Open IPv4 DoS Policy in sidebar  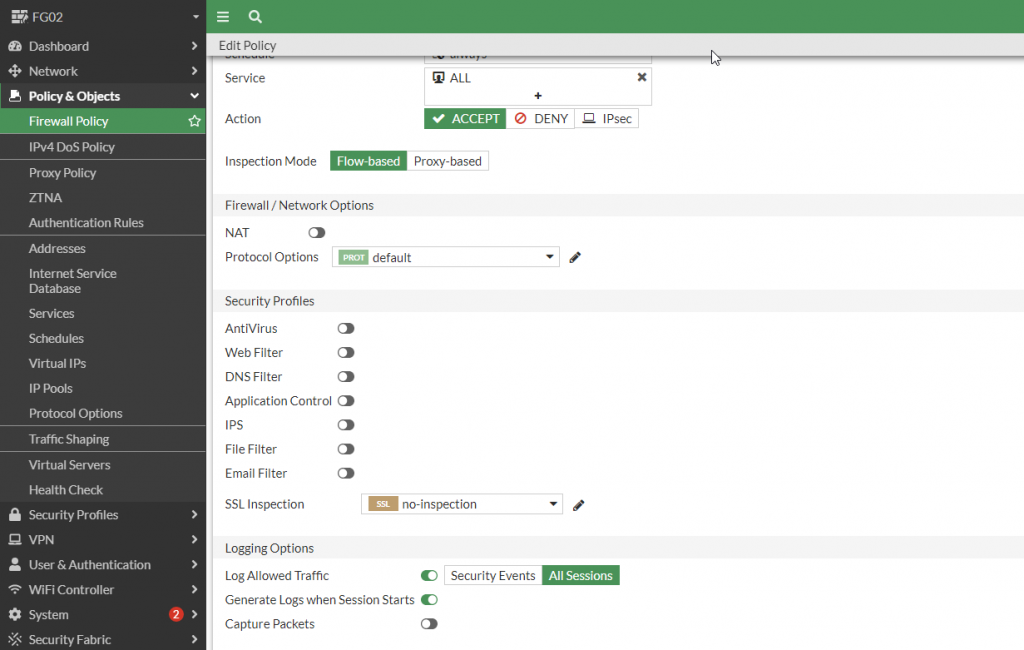[72, 147]
